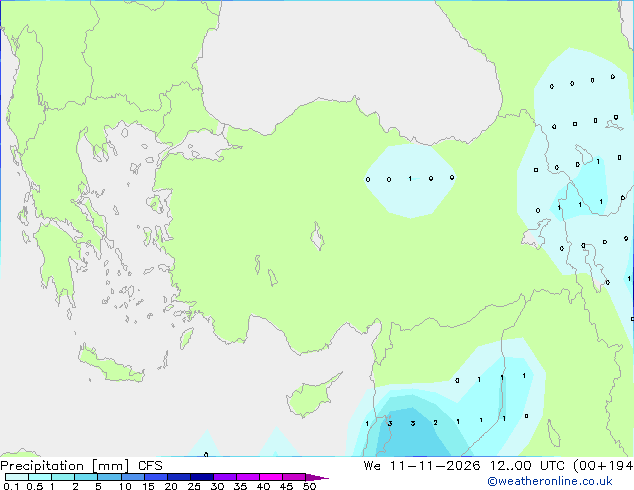The height and width of the screenshot is (490, 634).
Task: Click the "12:00 UTC" time text
Action: [527, 466]
